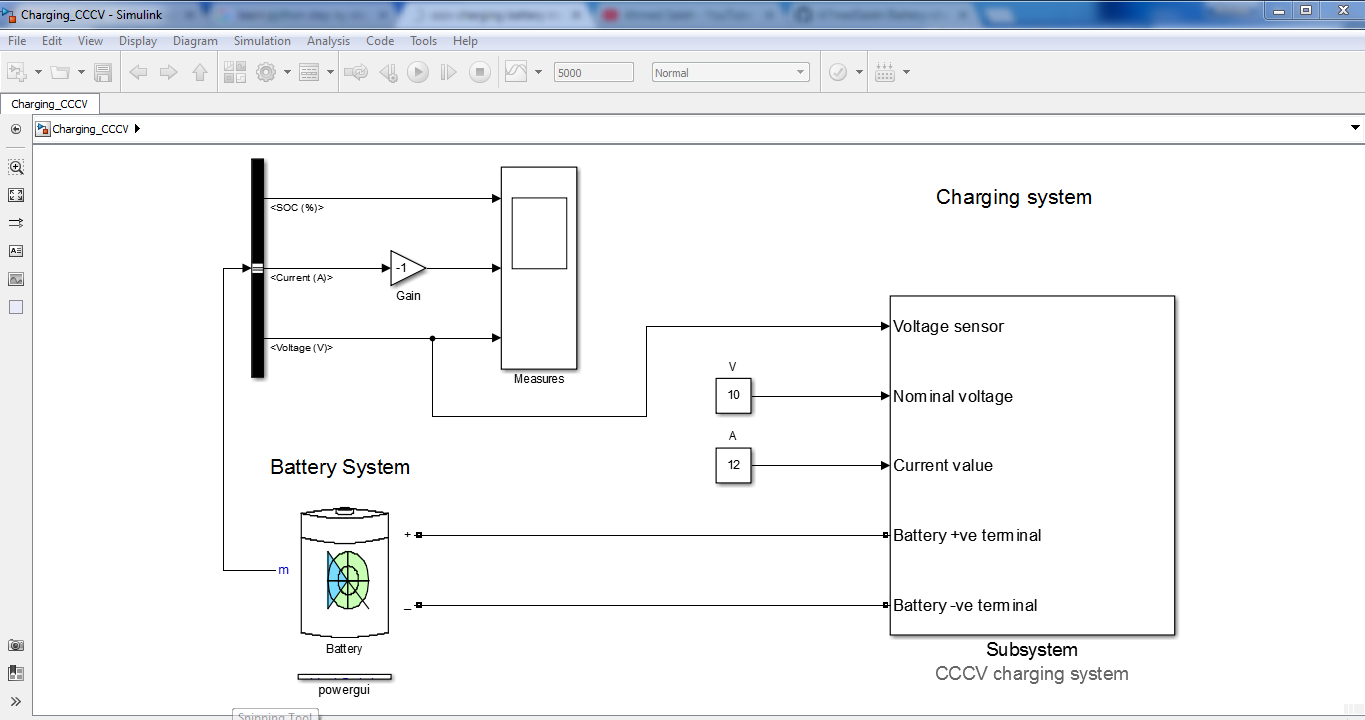
Task: Select the Zoom tool in left palette
Action: click(16, 167)
